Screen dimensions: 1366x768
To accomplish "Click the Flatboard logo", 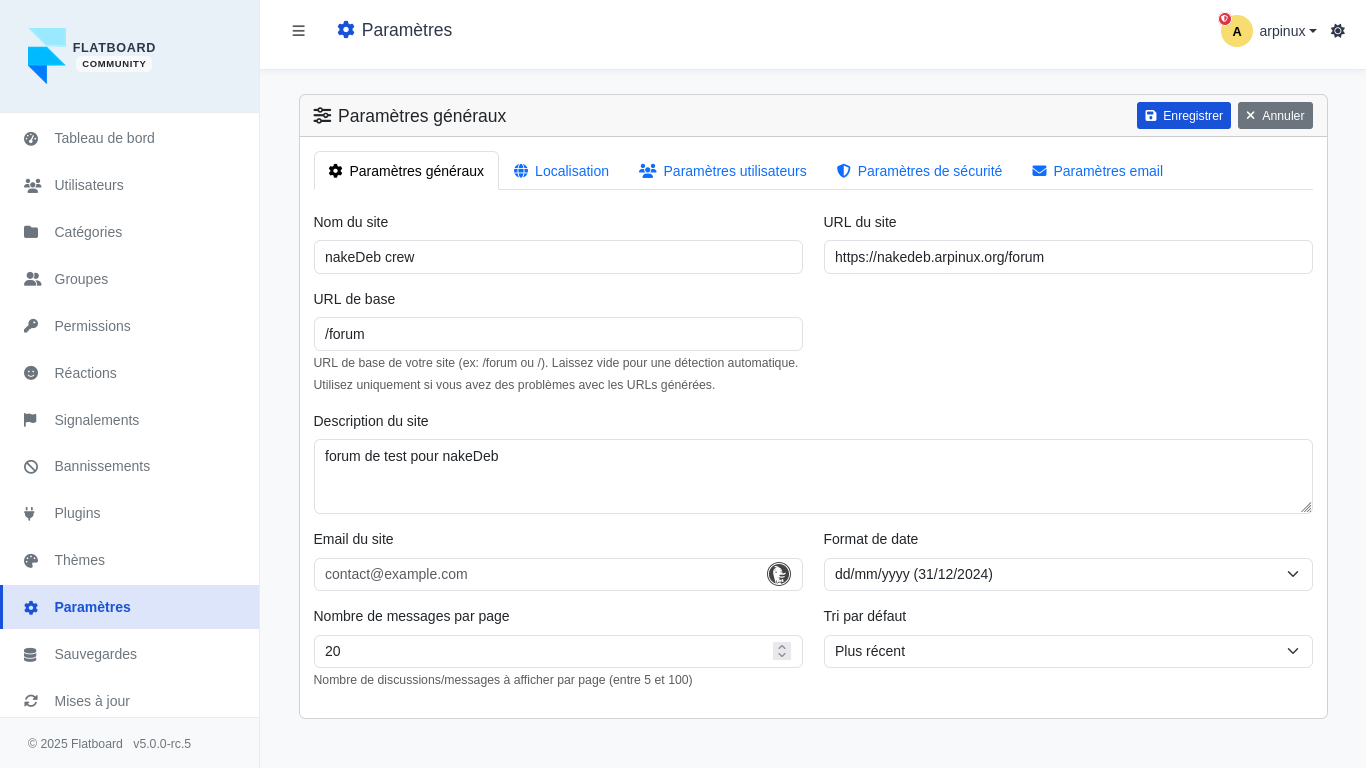I will (91, 56).
